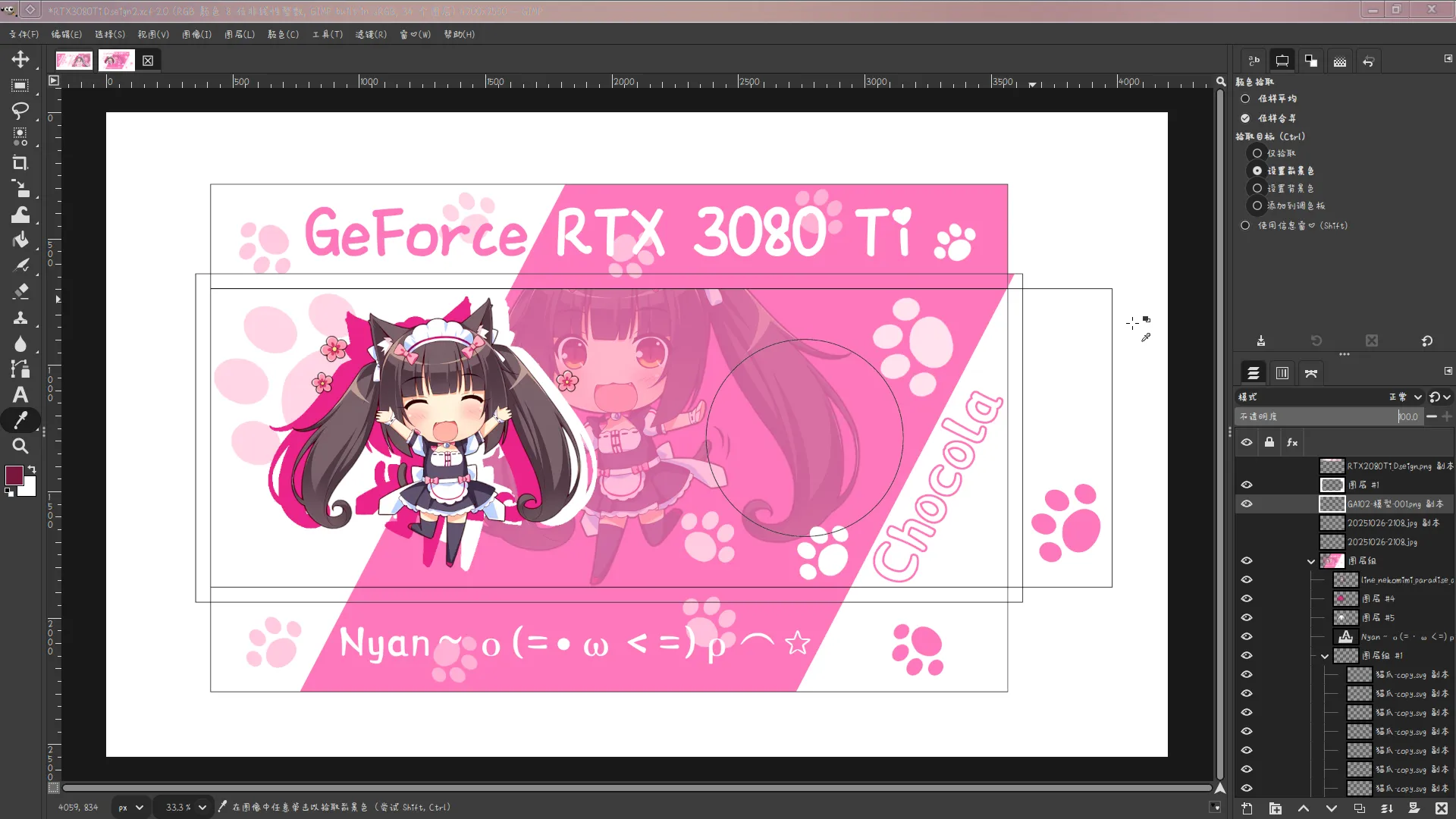Open the 颜色(C) colors menu
Image resolution: width=1456 pixels, height=819 pixels.
pyautogui.click(x=283, y=34)
